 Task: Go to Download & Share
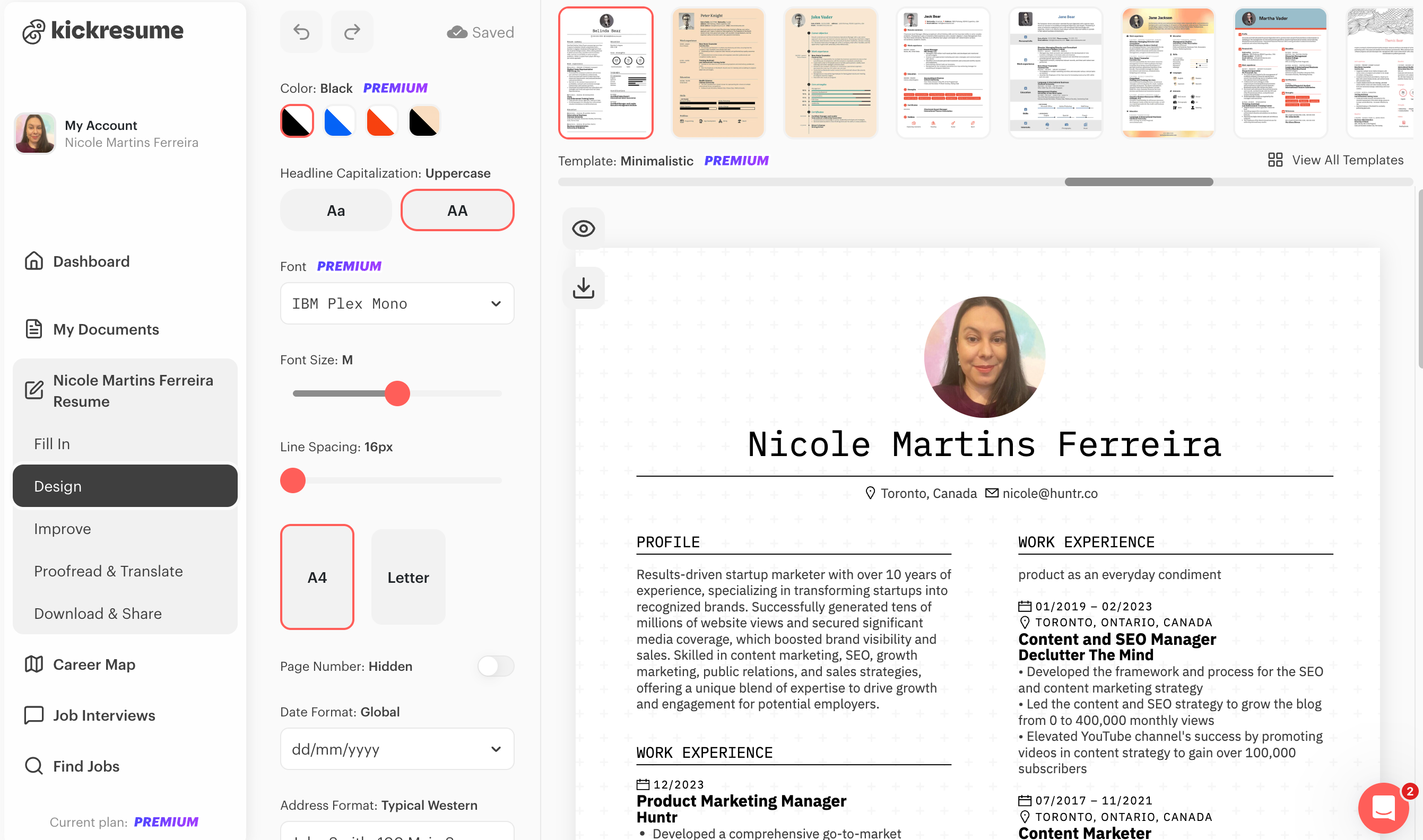(x=98, y=614)
